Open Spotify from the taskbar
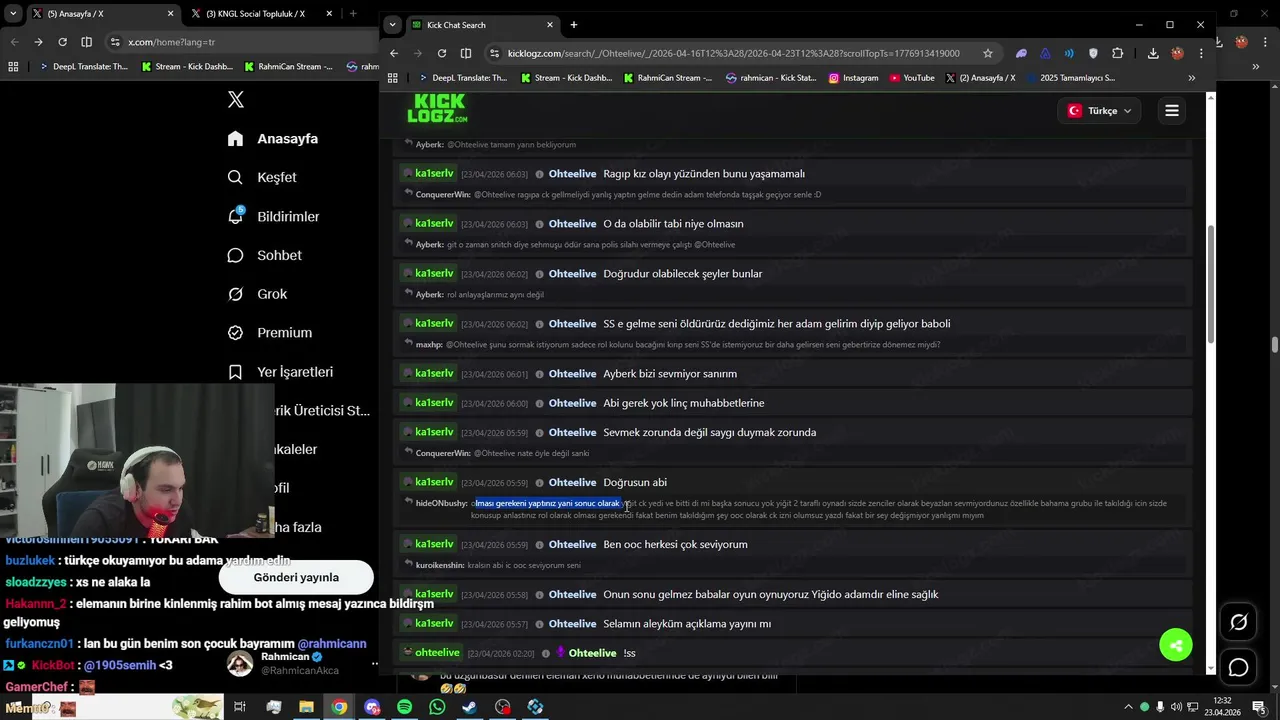Screen dimensions: 1280x720 pyautogui.click(x=404, y=707)
